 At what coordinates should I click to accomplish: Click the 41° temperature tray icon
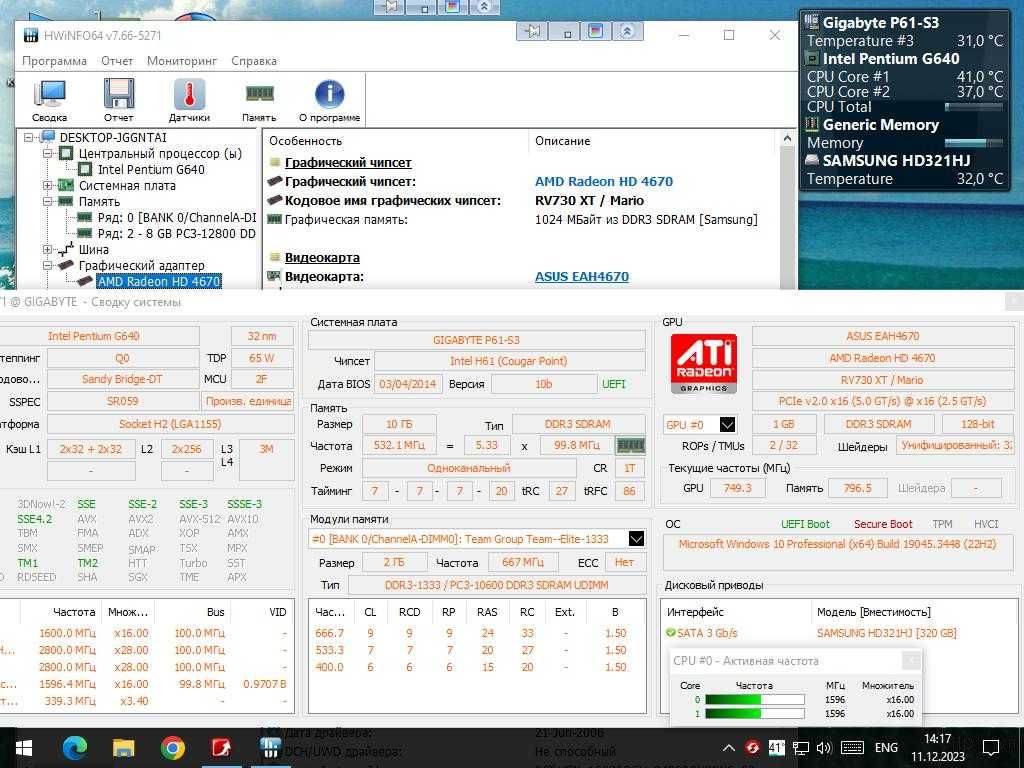(776, 748)
